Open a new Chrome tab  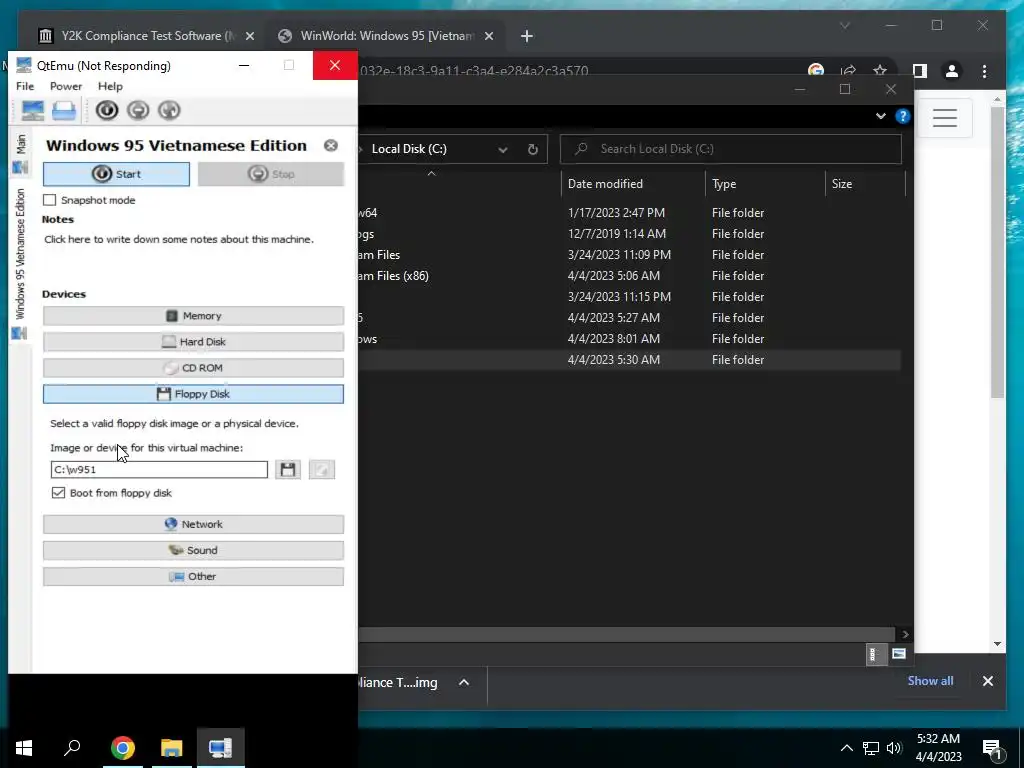tap(527, 37)
